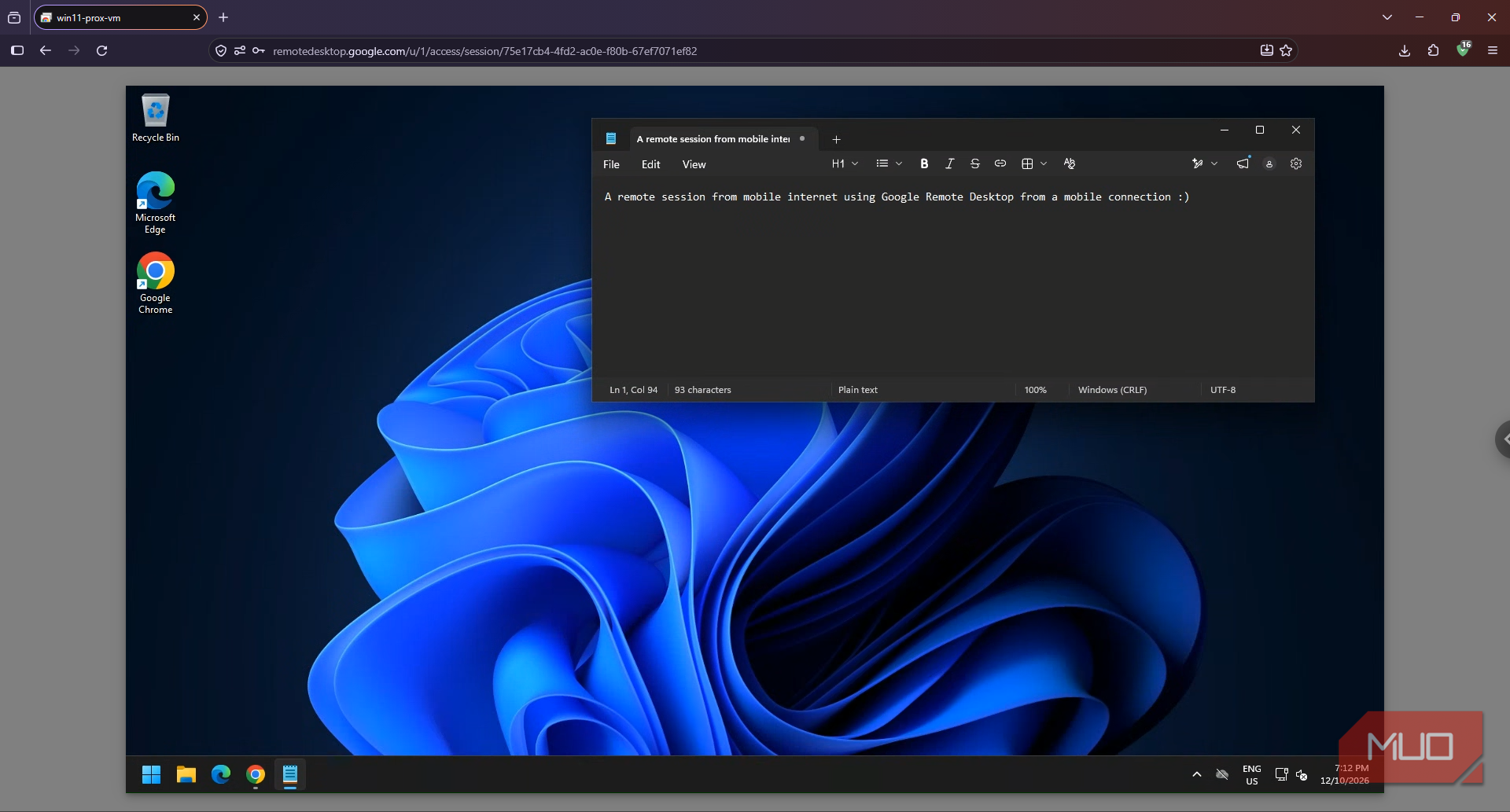Reload the browser page

click(101, 50)
